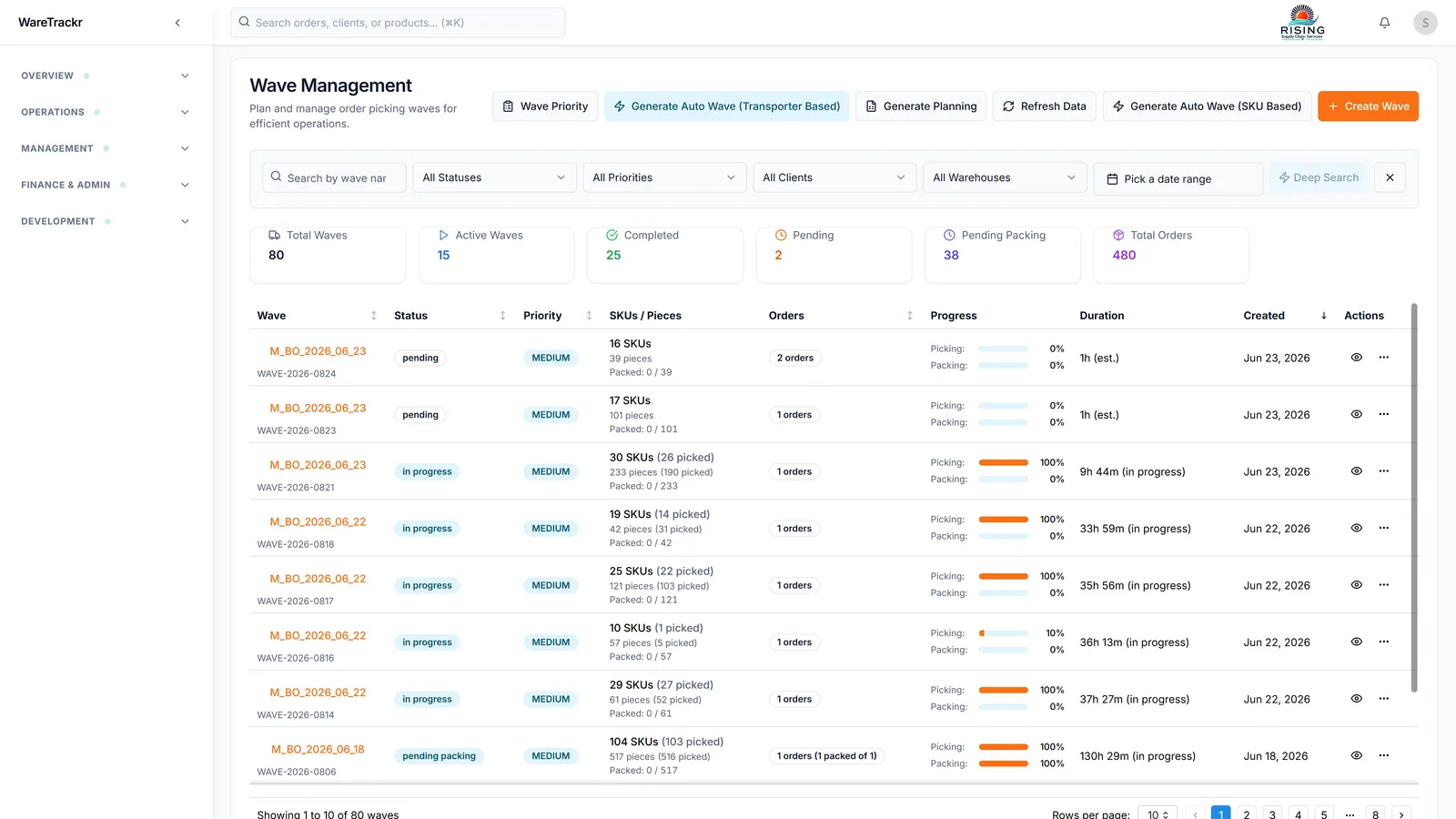Screen dimensions: 1456x819
Task: Open the Wave Priority button
Action: 545,106
